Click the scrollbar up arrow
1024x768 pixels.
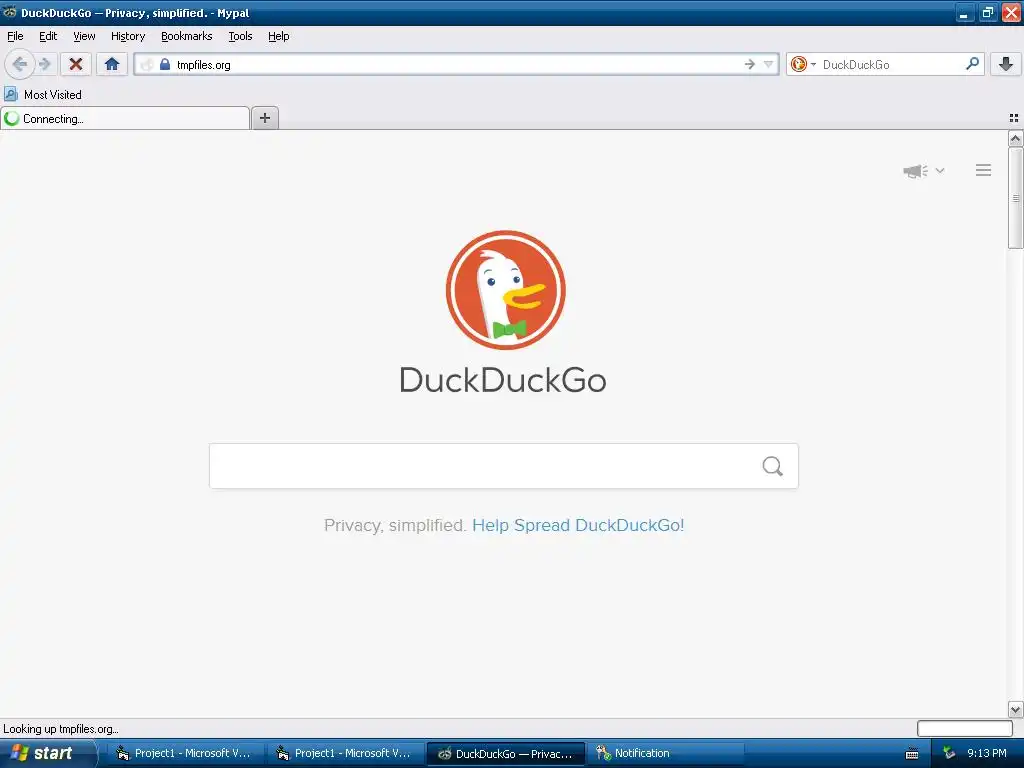[1015, 138]
